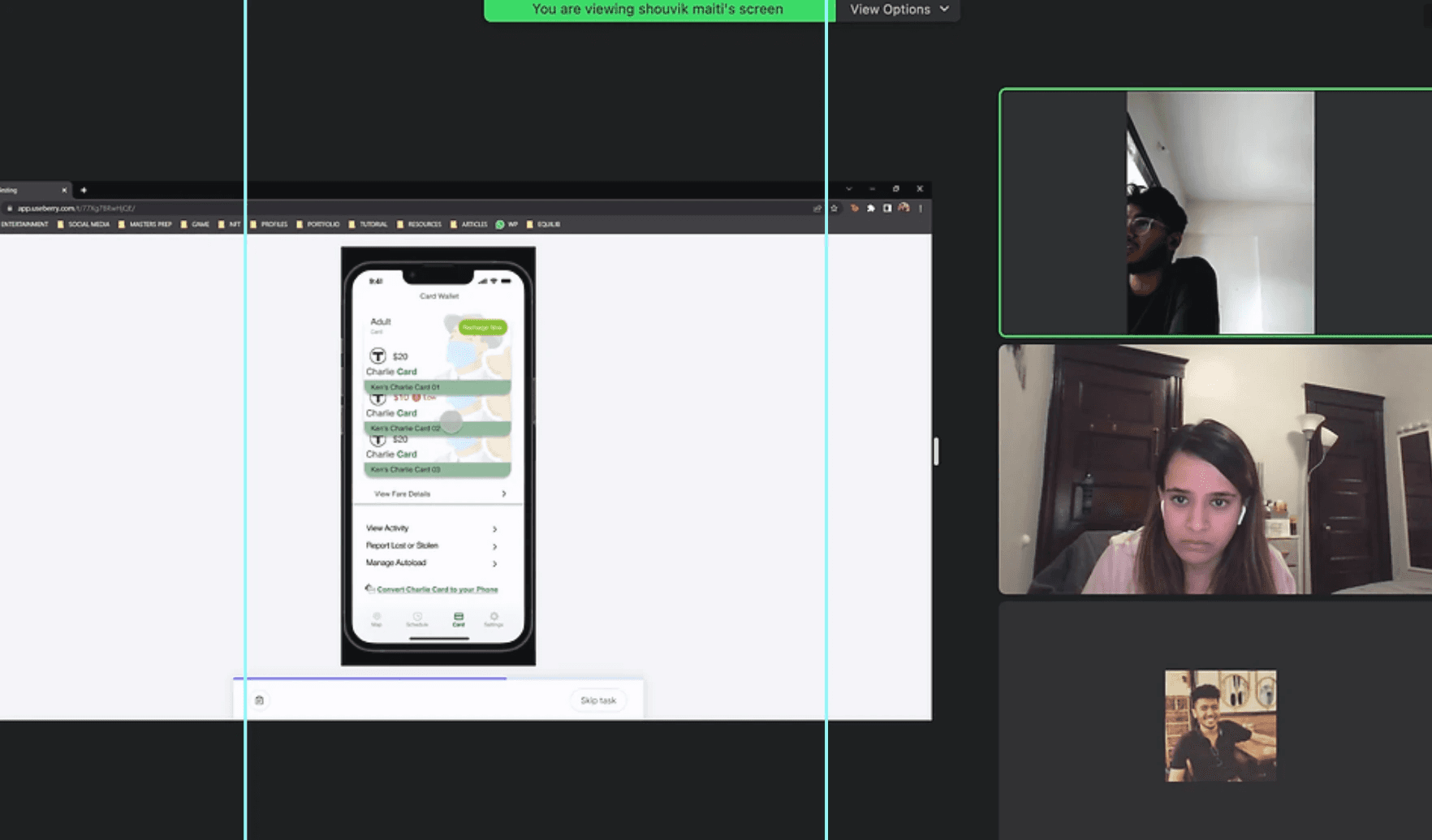Open the share page icon in address bar

tap(817, 209)
